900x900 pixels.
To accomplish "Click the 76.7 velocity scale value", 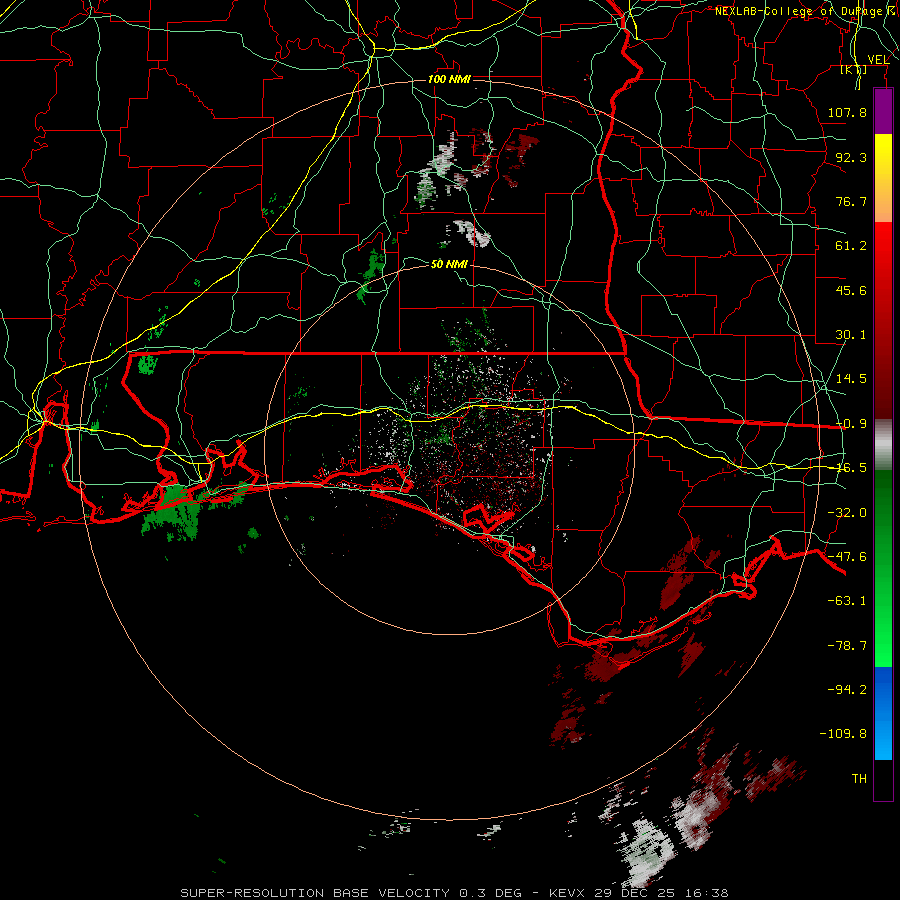I will click(x=851, y=201).
